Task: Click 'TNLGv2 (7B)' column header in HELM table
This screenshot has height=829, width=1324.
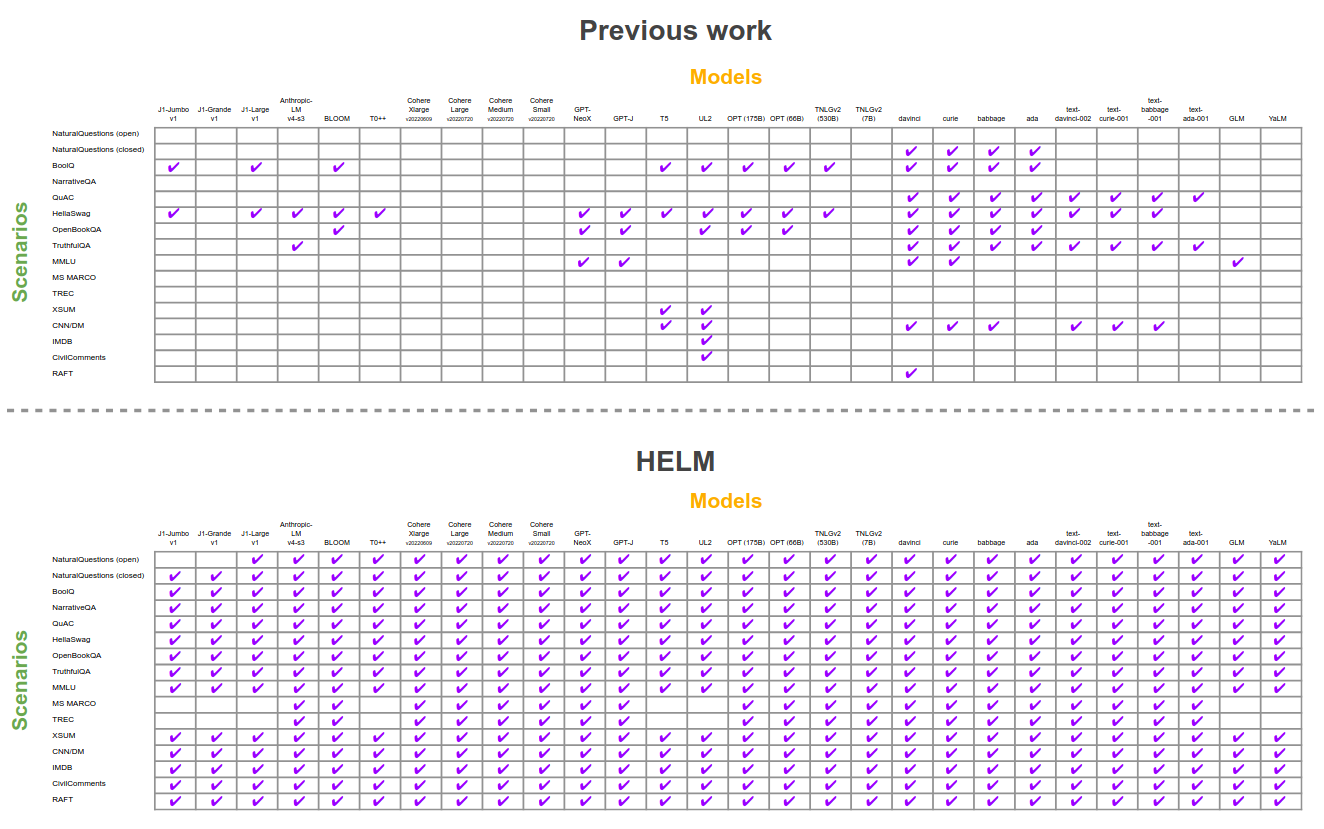Action: (868, 538)
